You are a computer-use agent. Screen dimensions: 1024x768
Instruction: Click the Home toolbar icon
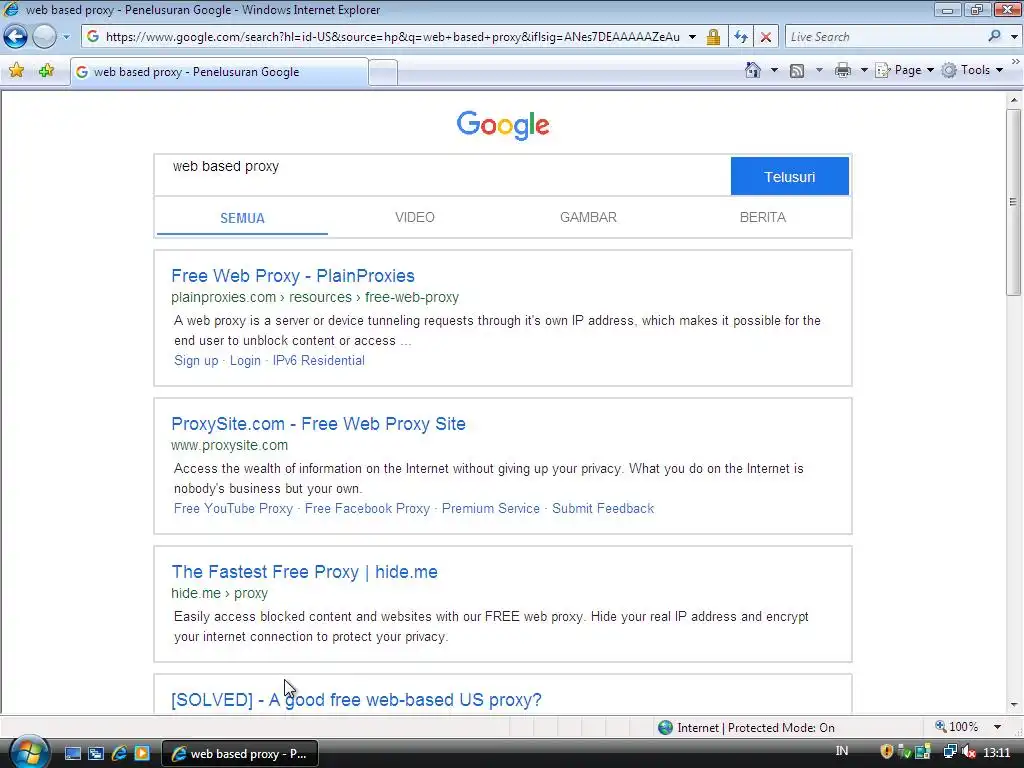753,70
